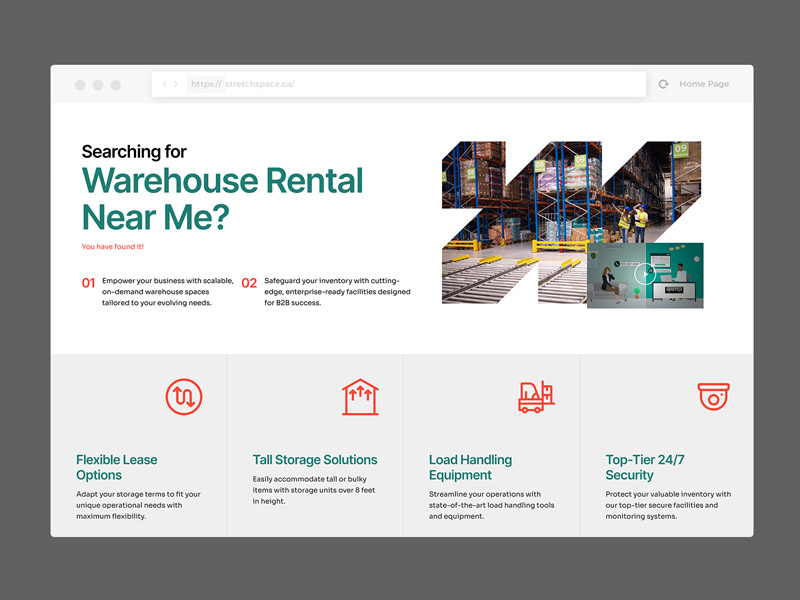
Task: Open the Tall Storage Solutions heading
Action: click(315, 460)
